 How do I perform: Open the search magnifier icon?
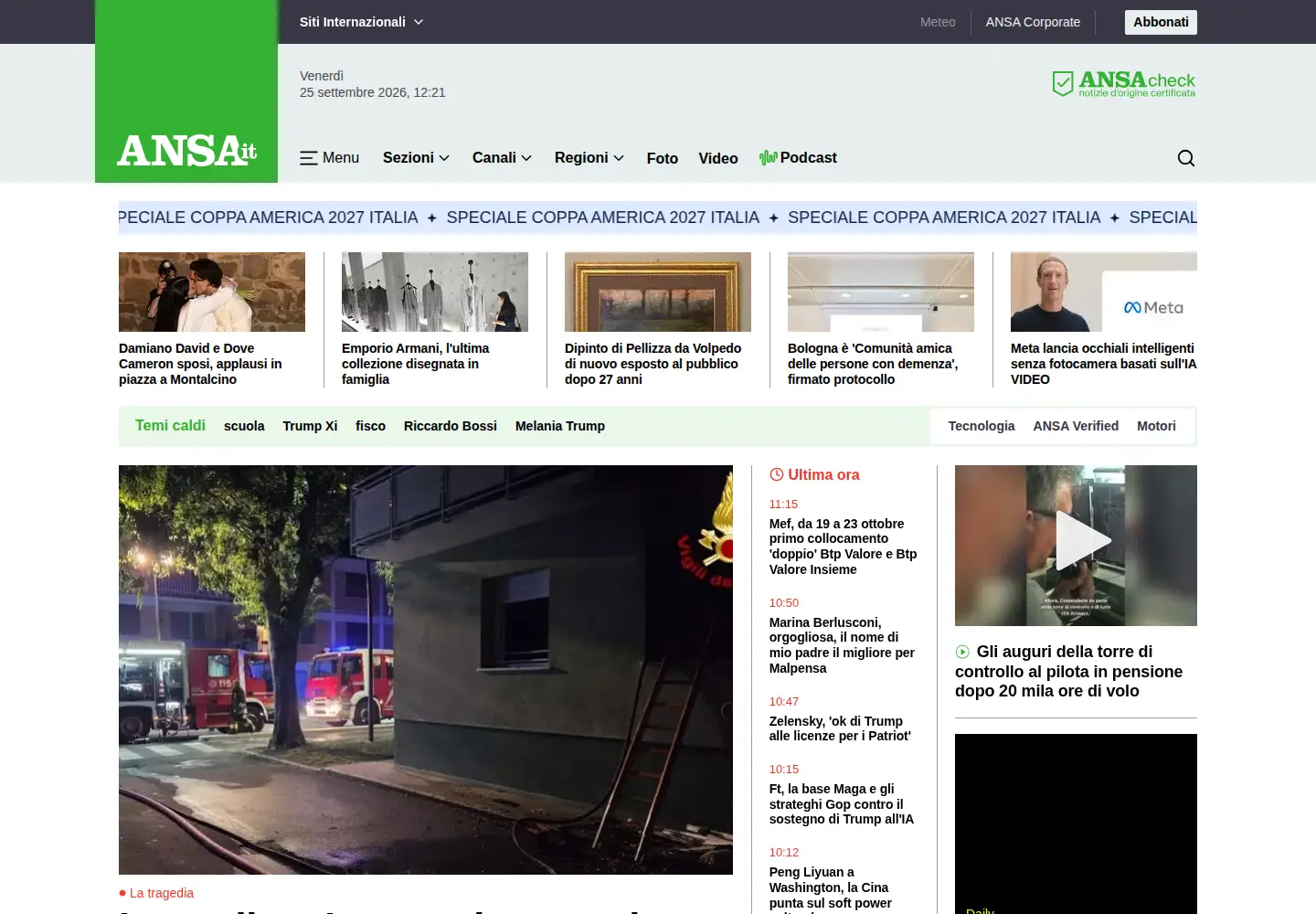1186,158
